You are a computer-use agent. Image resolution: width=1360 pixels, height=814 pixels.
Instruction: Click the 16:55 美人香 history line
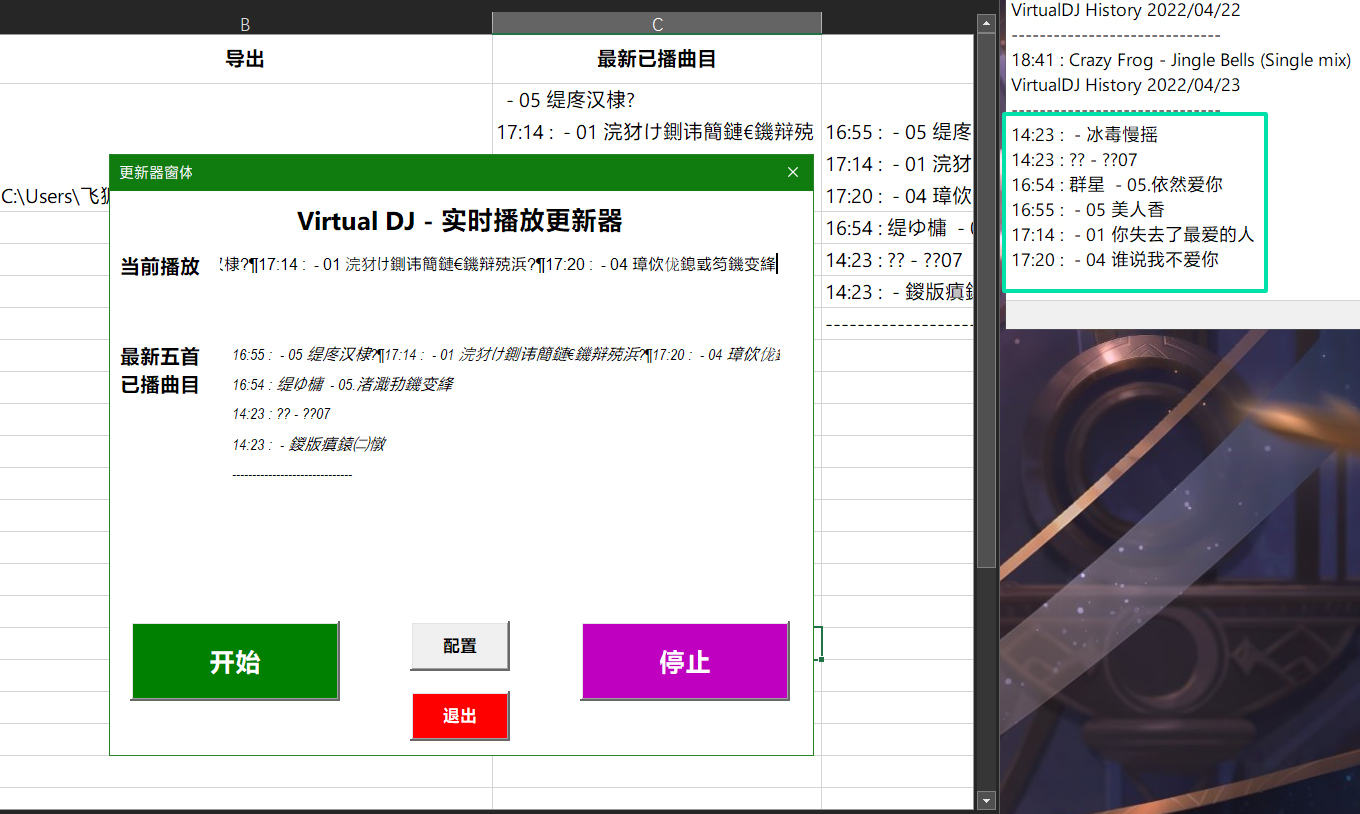1088,210
